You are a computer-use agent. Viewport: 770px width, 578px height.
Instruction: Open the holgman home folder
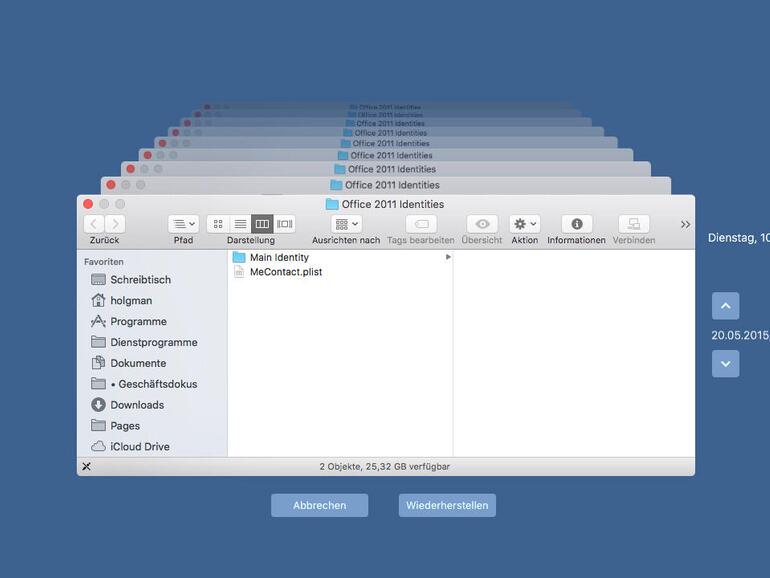coord(122,301)
